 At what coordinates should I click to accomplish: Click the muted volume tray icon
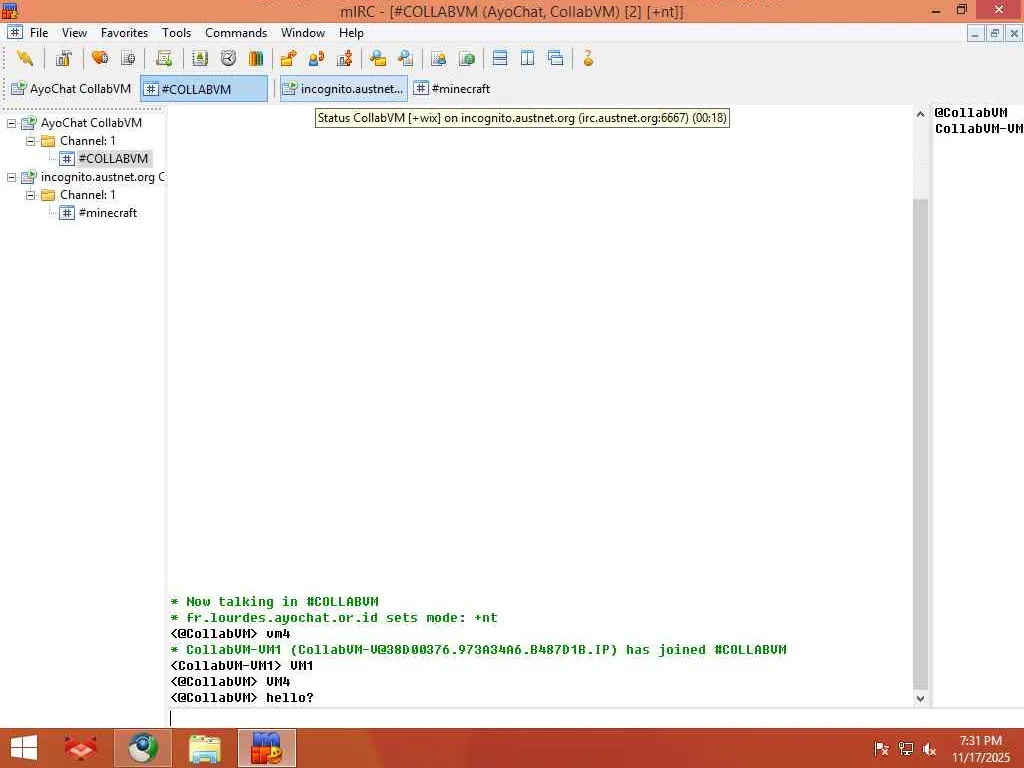(929, 749)
